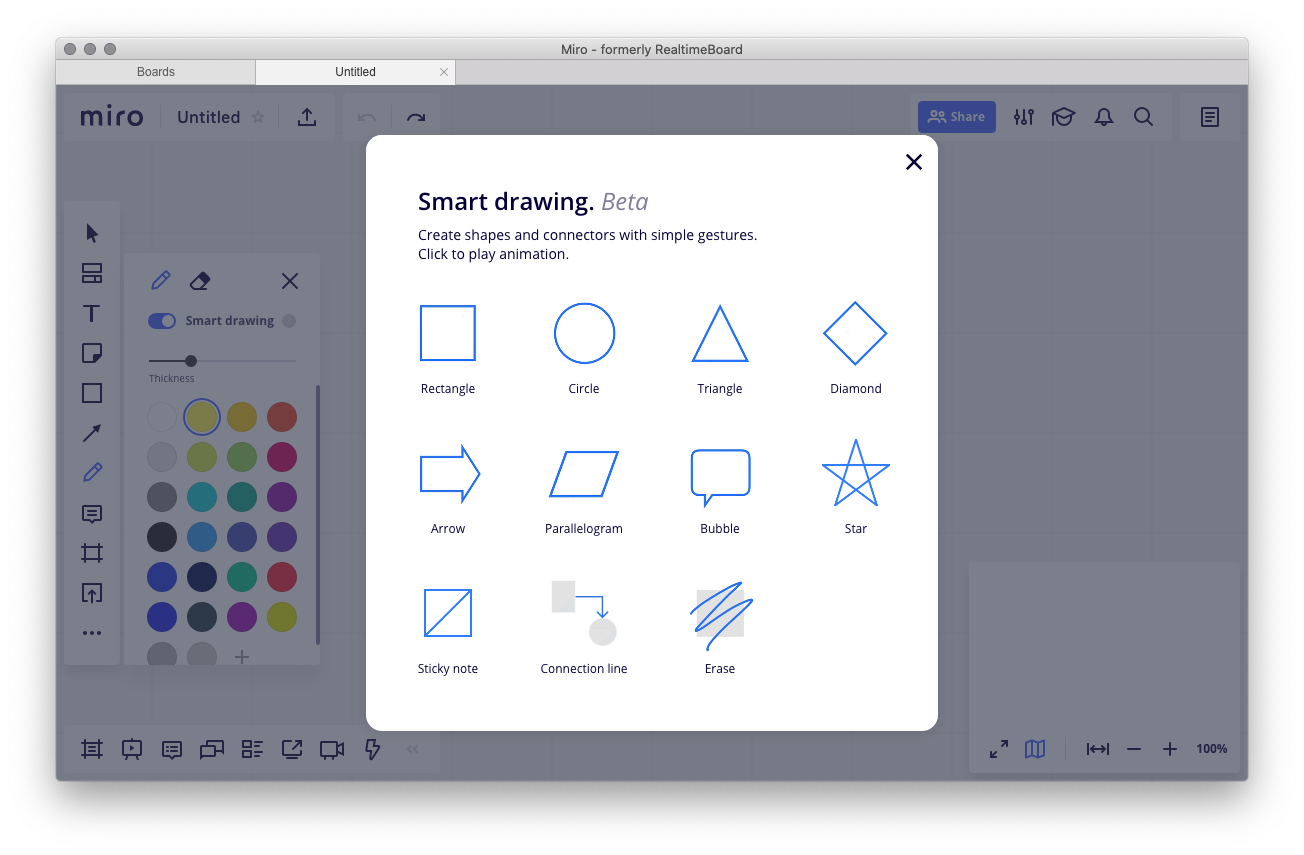Open notifications bell

tap(1104, 117)
